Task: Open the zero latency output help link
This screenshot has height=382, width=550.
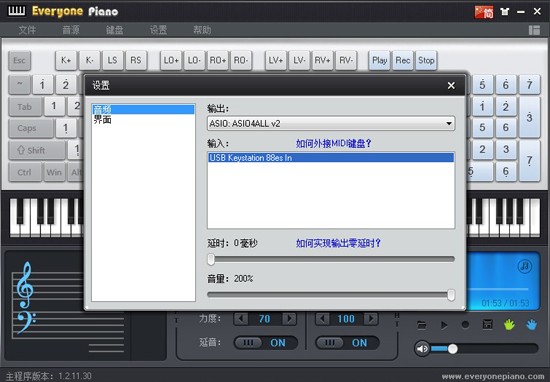Action: pos(338,243)
